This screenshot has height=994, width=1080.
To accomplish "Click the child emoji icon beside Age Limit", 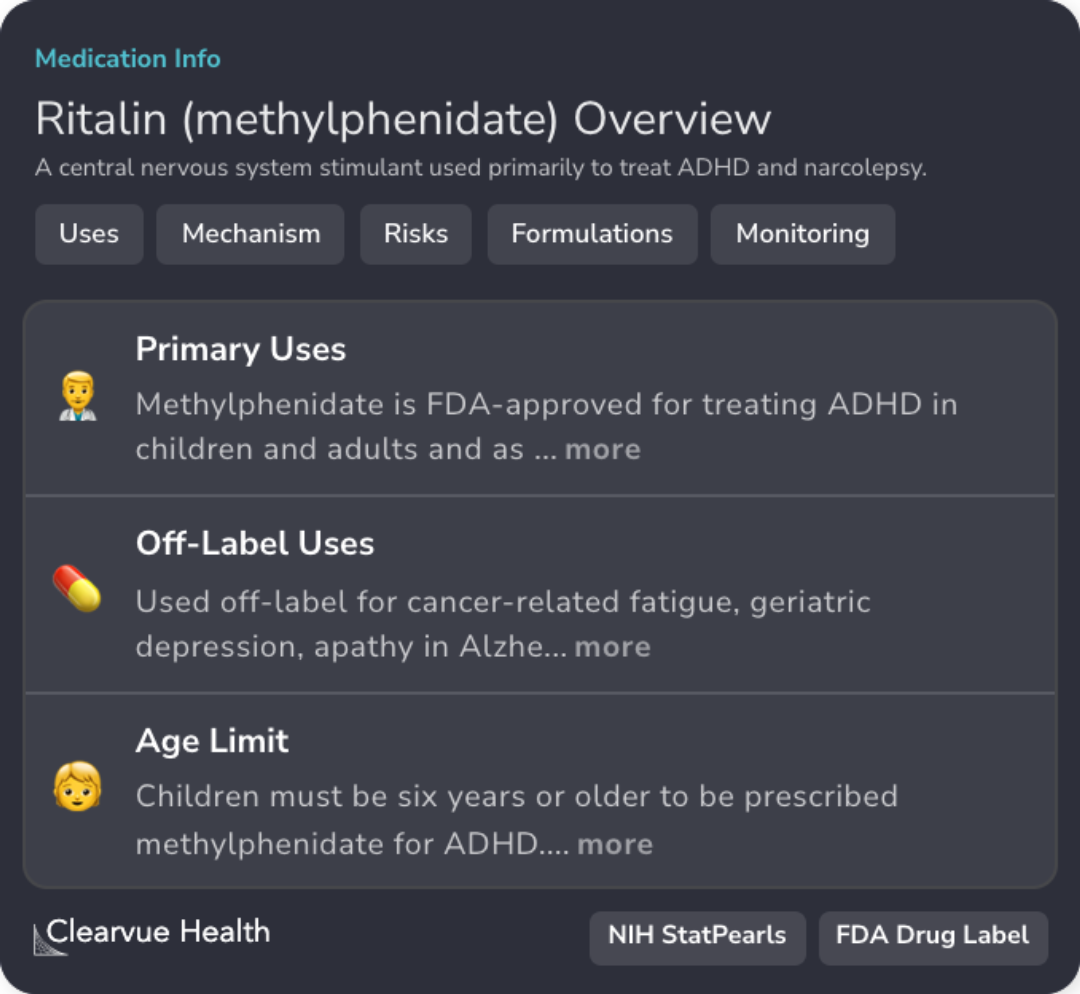I will (77, 790).
